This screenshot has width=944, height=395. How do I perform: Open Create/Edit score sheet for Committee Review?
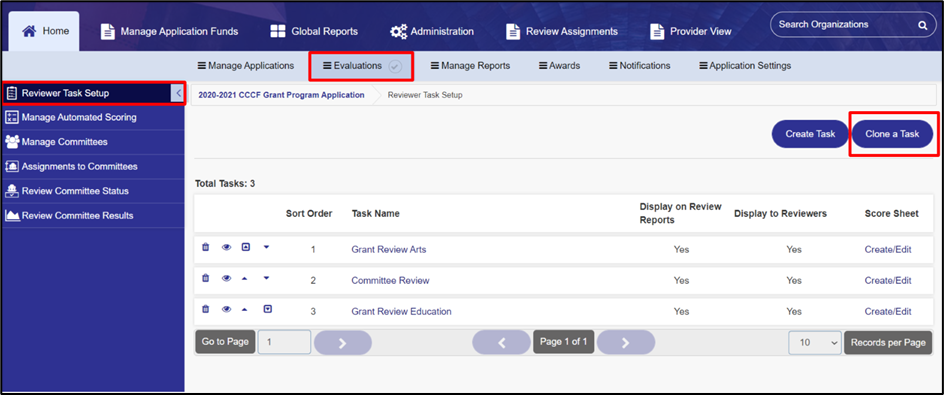point(888,281)
